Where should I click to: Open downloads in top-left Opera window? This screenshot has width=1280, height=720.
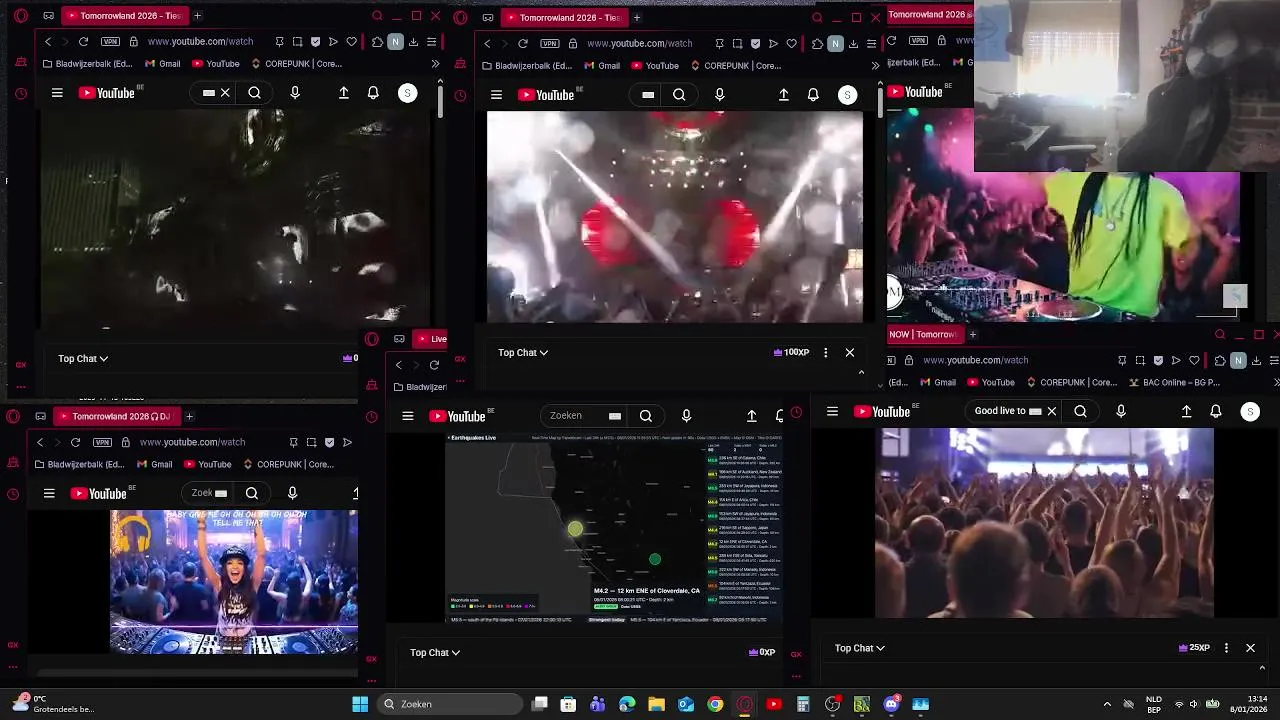413,42
